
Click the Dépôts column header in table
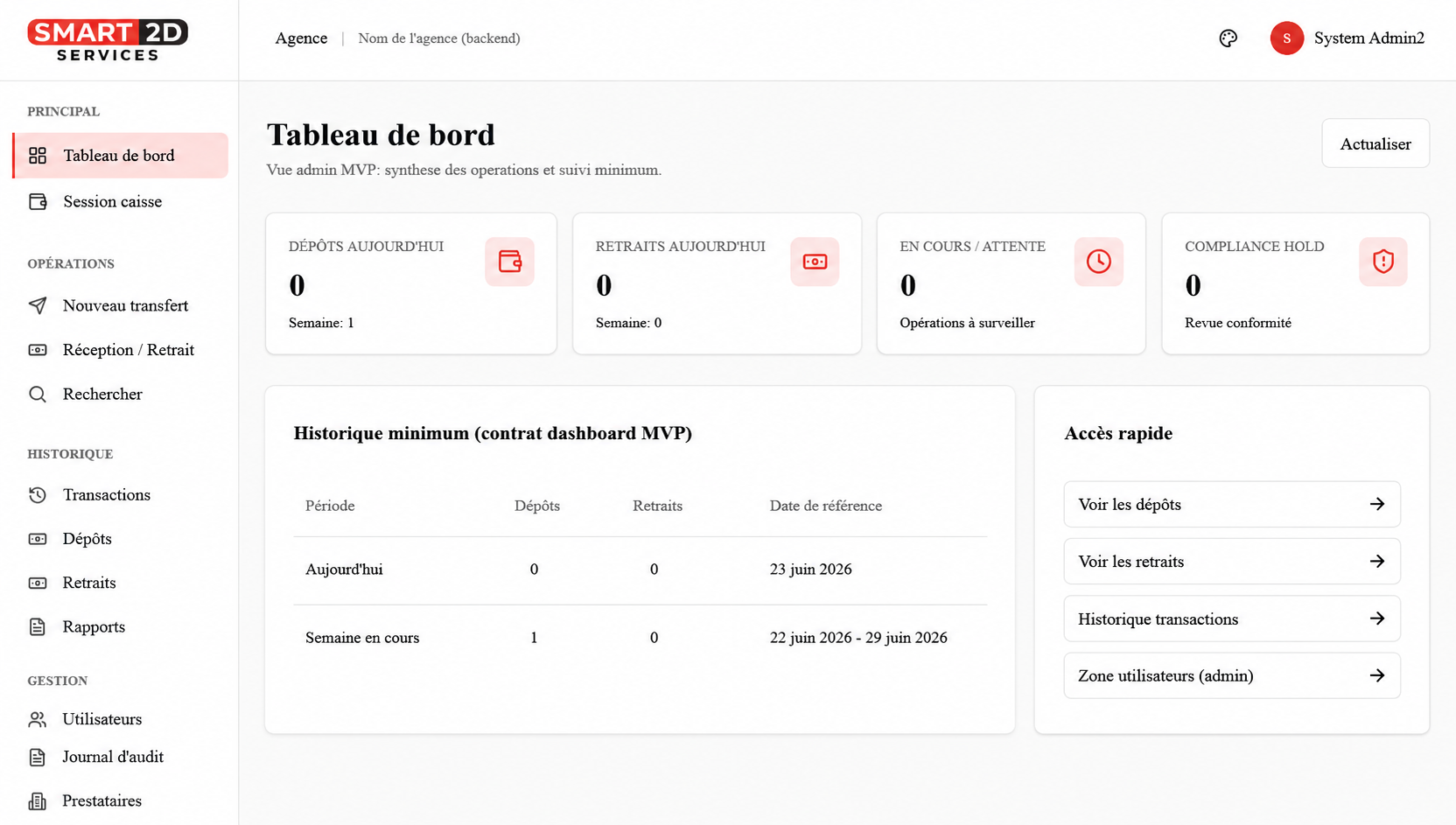point(537,506)
